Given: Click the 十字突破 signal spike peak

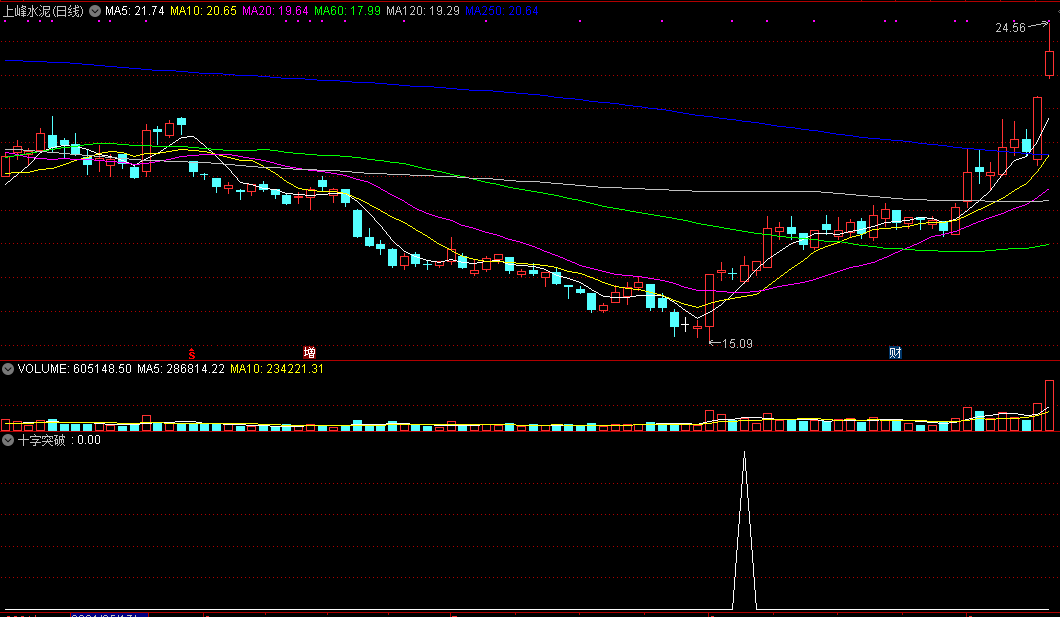Looking at the screenshot, I should tap(744, 453).
